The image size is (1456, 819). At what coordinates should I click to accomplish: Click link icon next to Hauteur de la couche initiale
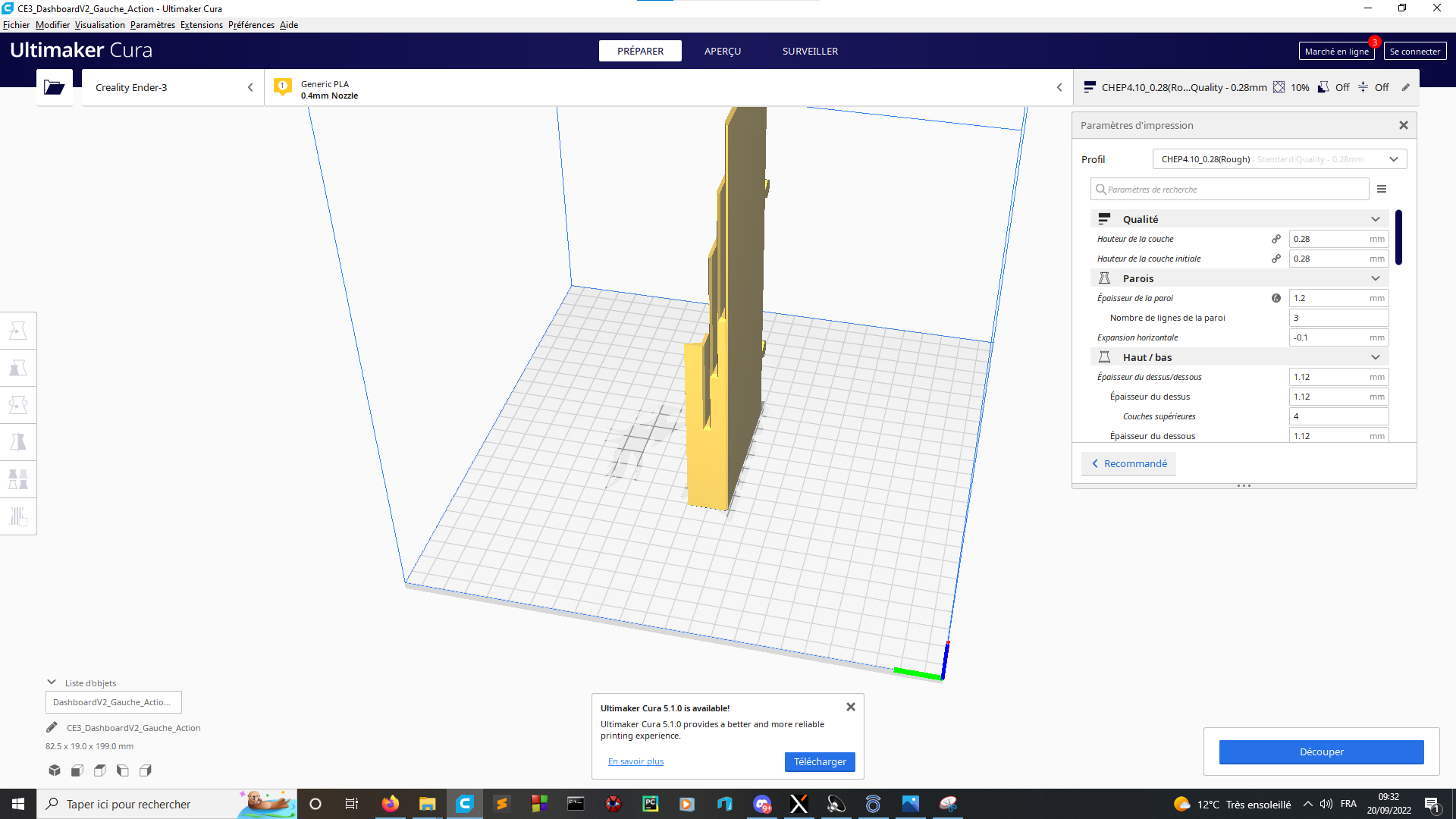[x=1276, y=259]
